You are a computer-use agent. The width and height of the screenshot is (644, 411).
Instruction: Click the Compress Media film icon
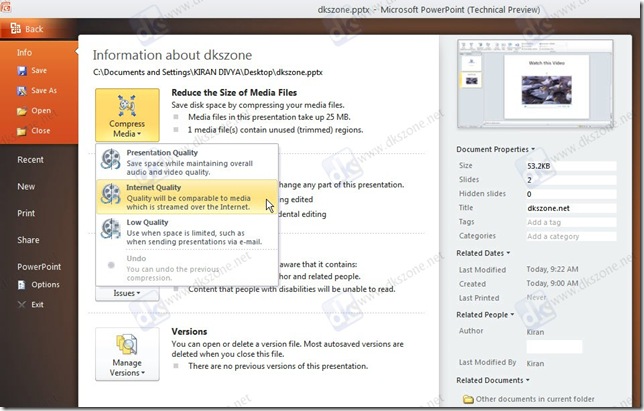(x=127, y=106)
